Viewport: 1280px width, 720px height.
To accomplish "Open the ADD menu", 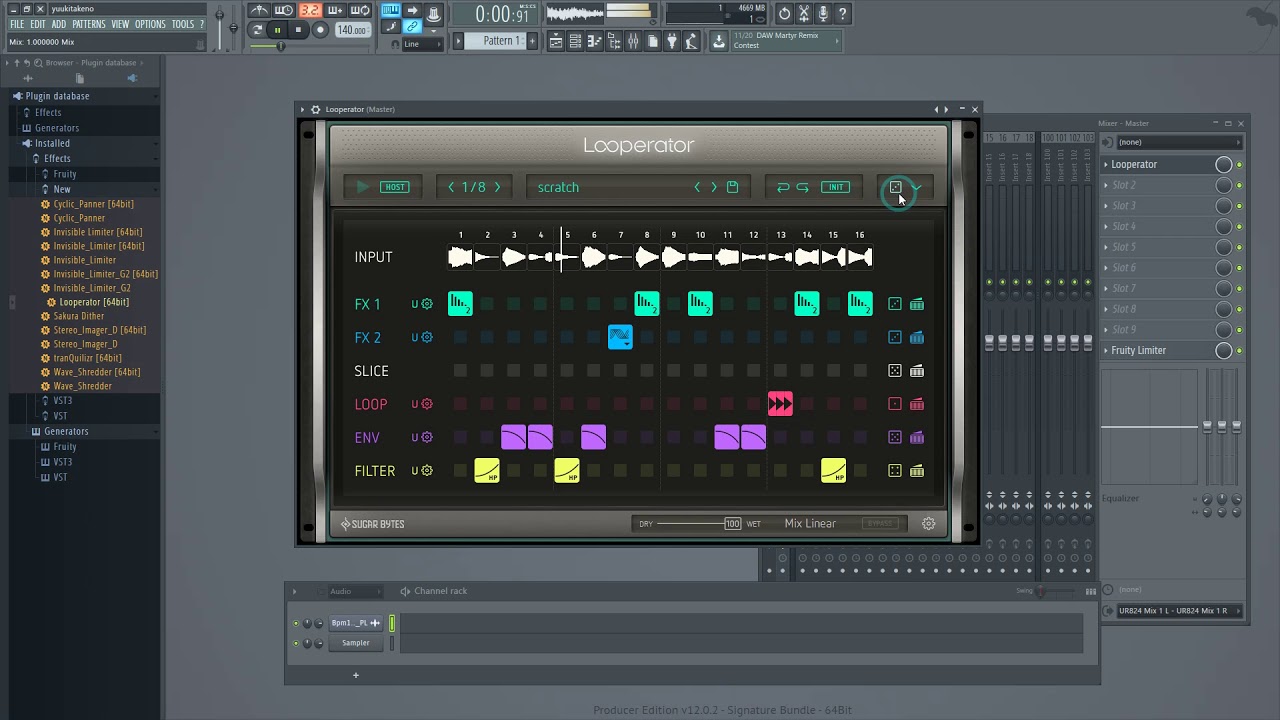I will coord(59,24).
